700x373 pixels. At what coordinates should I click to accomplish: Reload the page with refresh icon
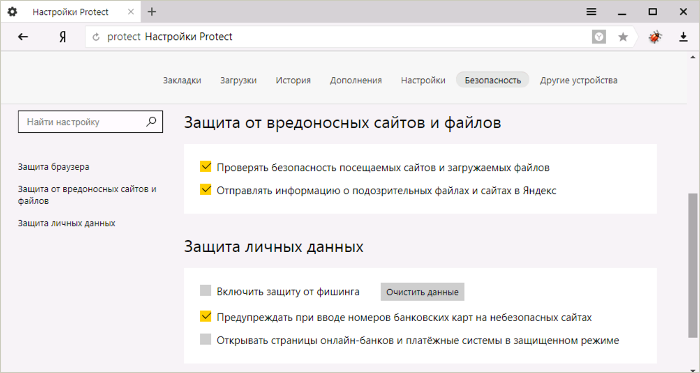pos(96,37)
